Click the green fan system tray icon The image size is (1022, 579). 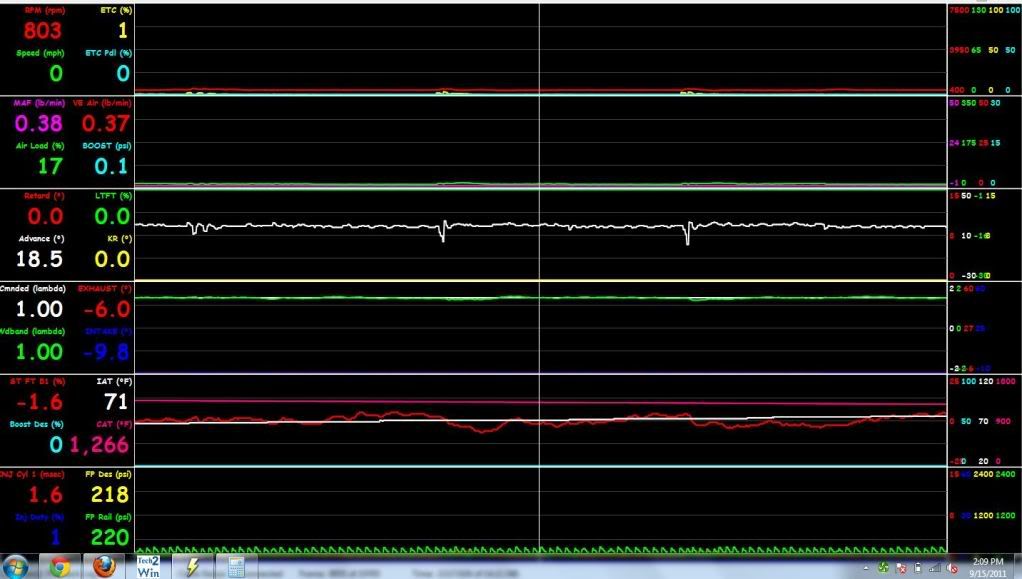(883, 567)
